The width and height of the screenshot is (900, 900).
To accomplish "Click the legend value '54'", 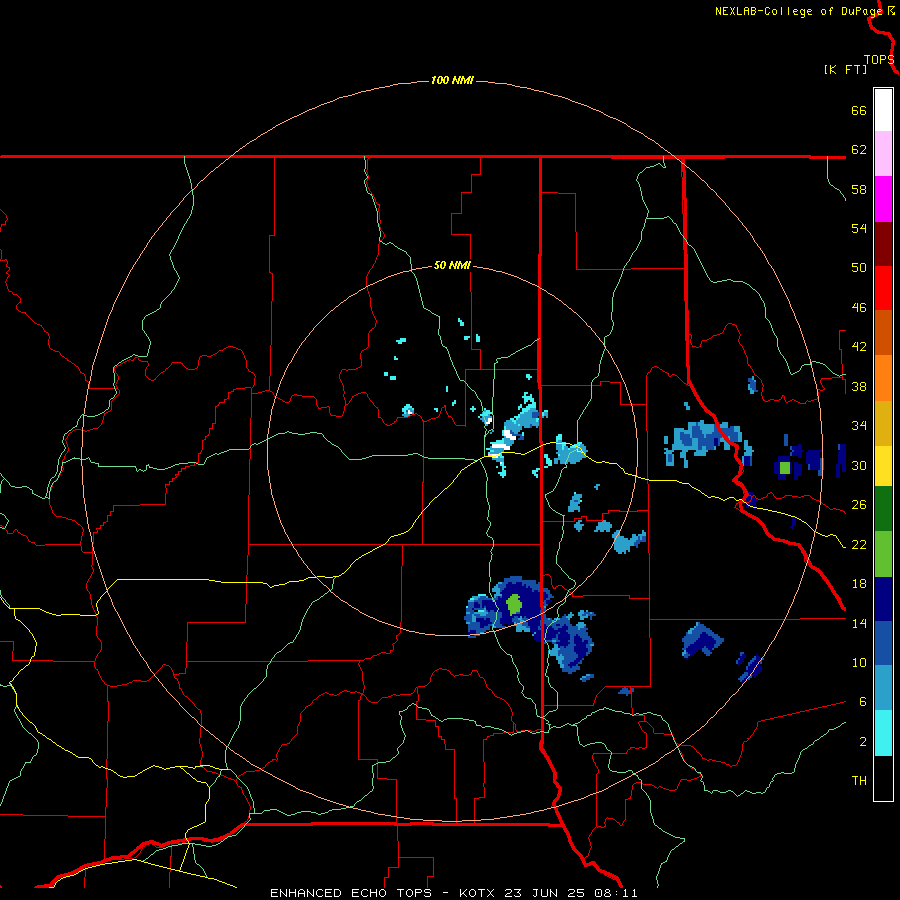I will (859, 228).
